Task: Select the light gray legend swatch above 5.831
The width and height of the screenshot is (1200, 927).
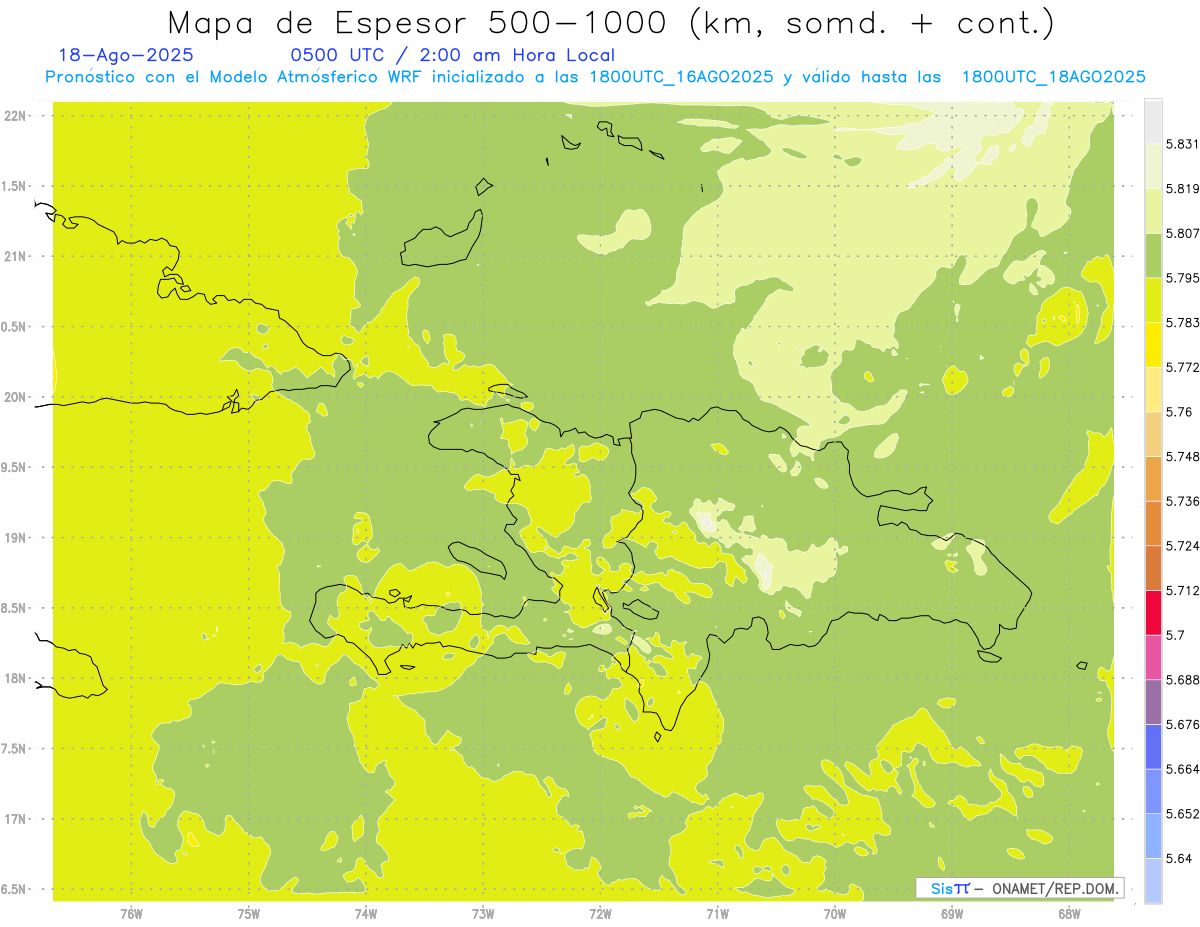Action: click(1153, 121)
